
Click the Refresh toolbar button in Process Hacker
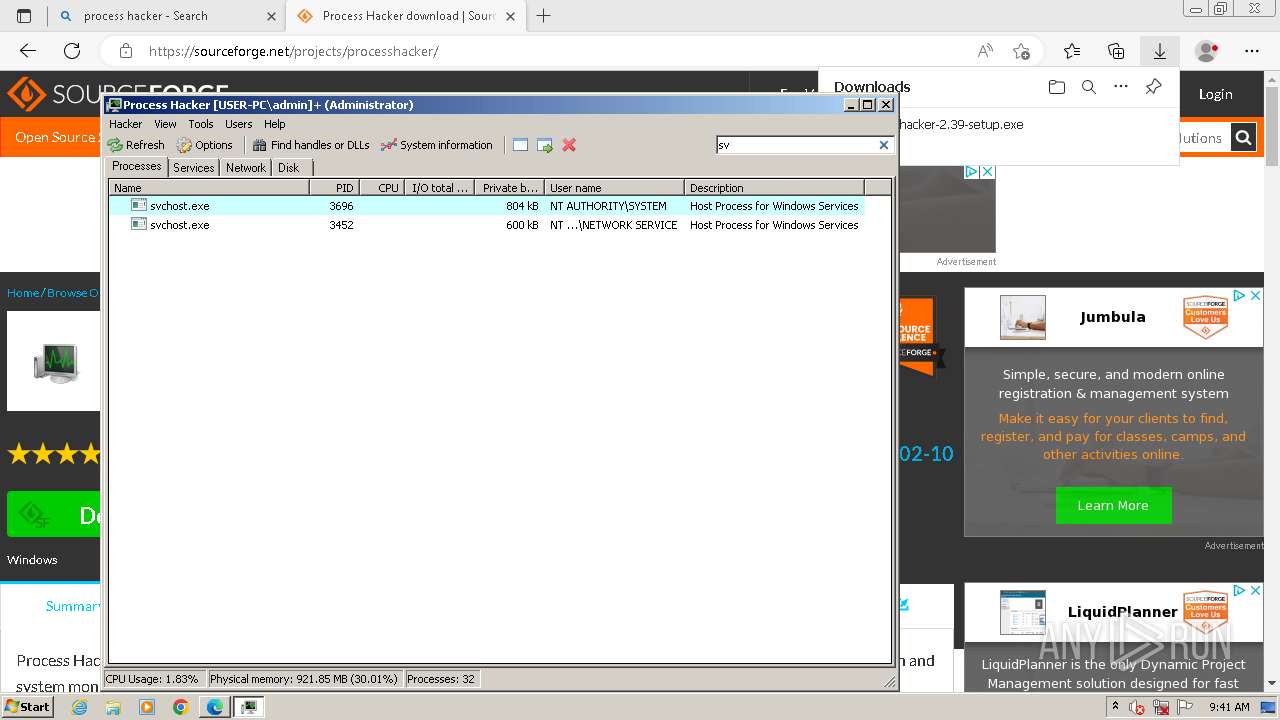[x=136, y=145]
